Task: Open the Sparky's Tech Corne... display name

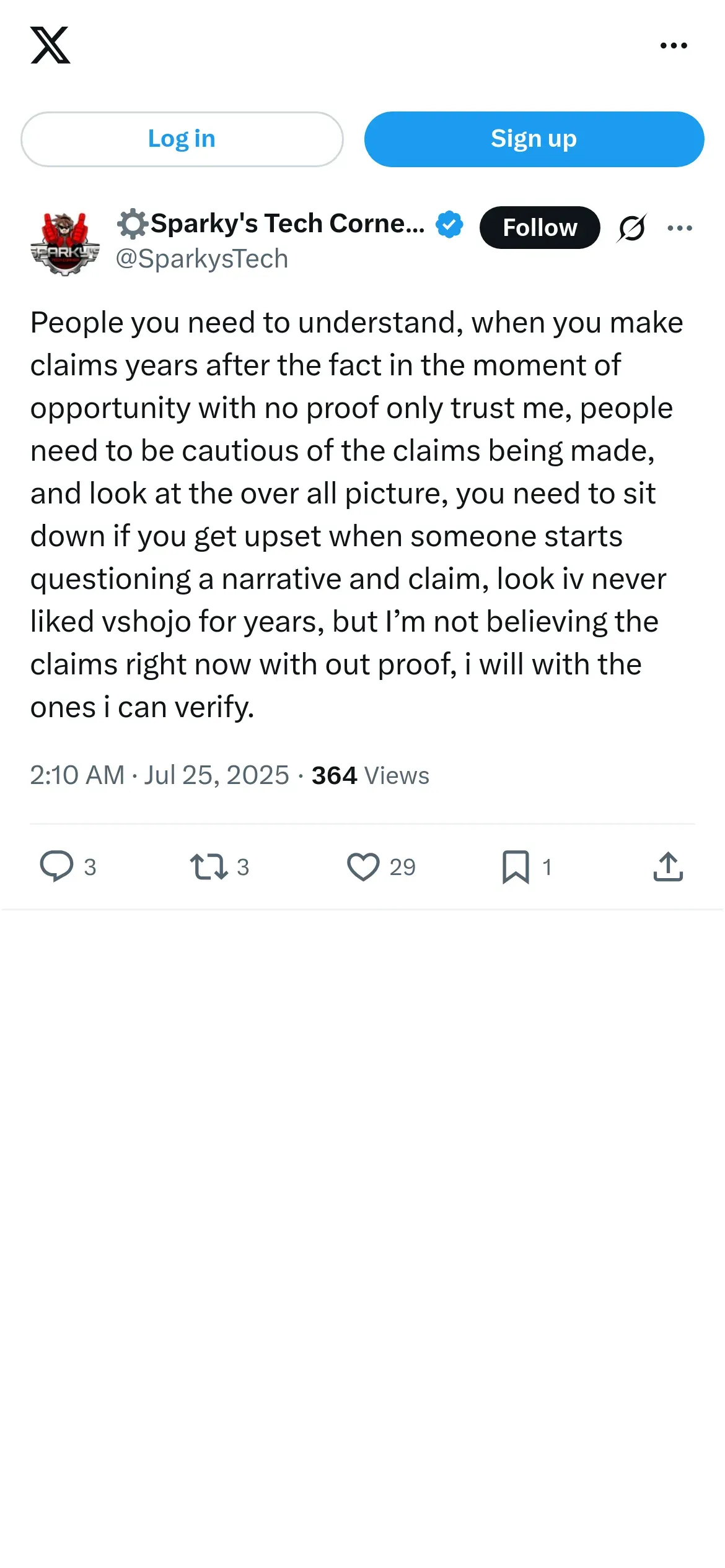Action: [x=271, y=224]
